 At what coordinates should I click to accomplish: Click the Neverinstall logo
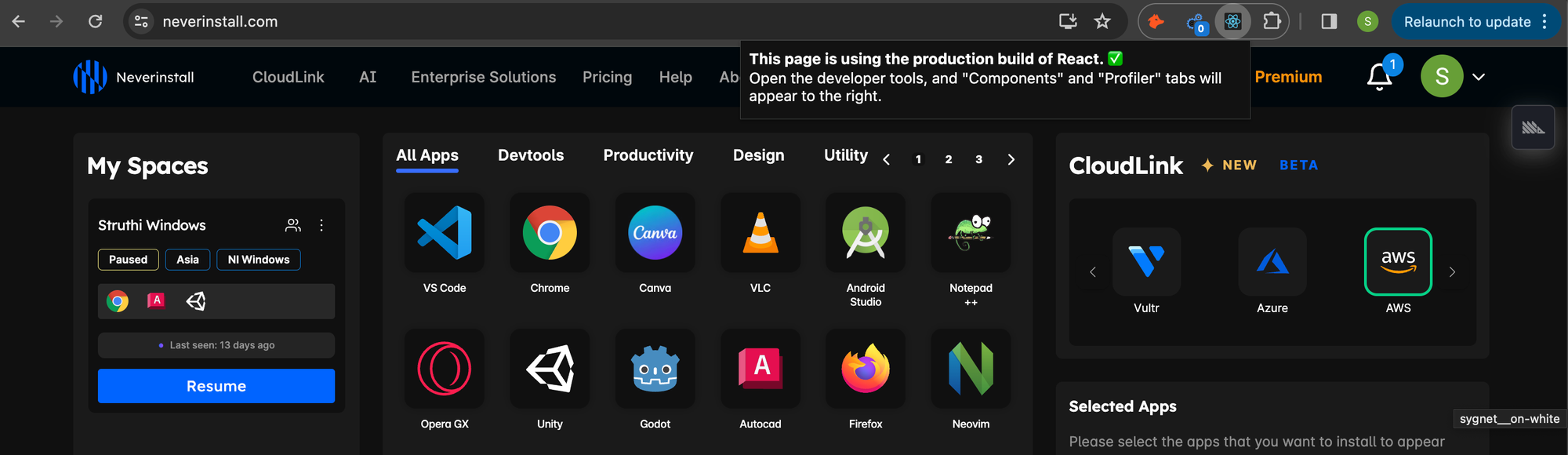click(x=133, y=77)
